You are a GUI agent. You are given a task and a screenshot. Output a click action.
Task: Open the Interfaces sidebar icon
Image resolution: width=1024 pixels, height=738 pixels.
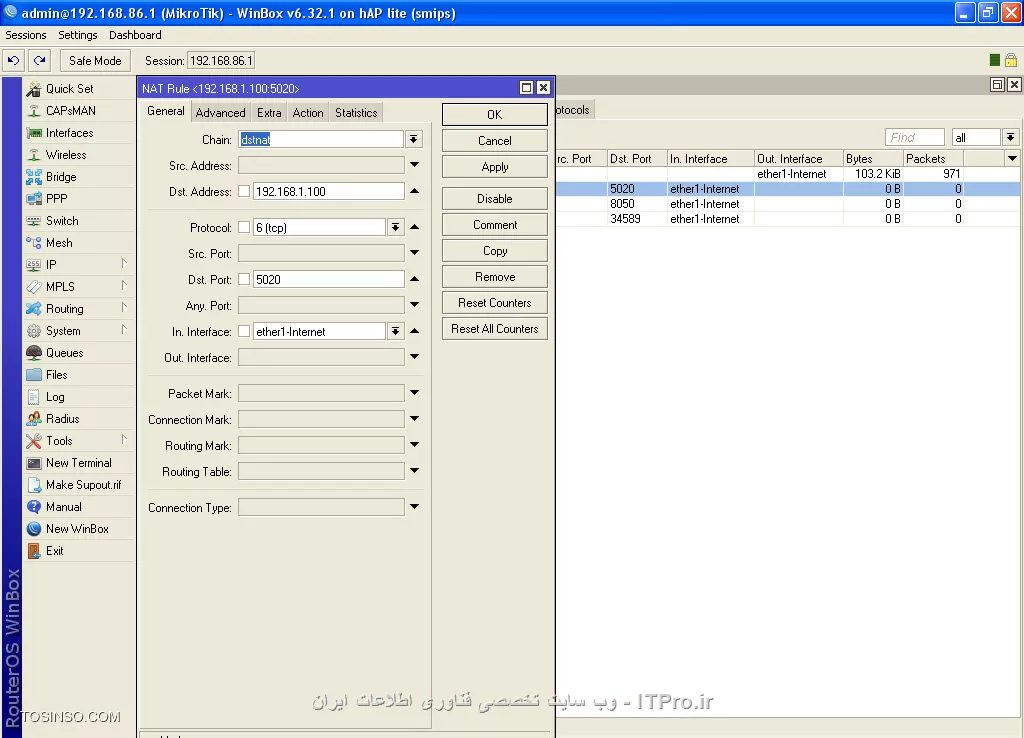click(x=34, y=133)
